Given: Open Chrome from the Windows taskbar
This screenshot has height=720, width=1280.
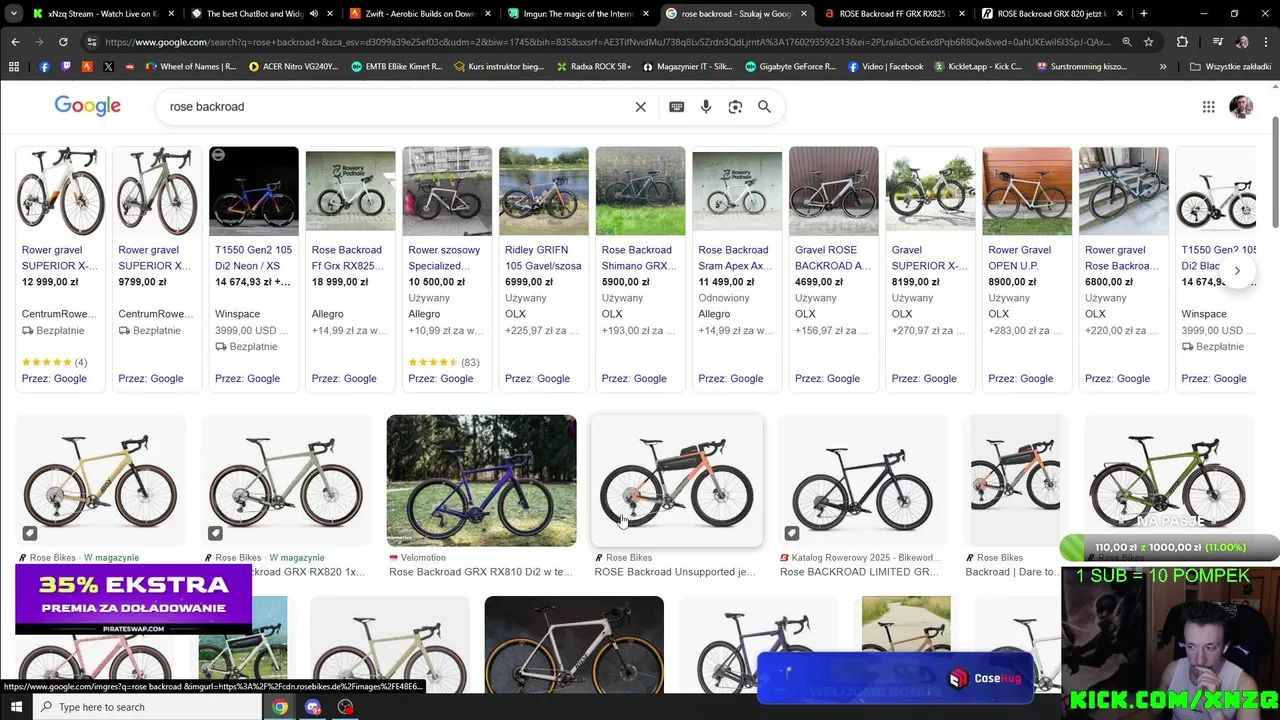Looking at the screenshot, I should pyautogui.click(x=281, y=707).
